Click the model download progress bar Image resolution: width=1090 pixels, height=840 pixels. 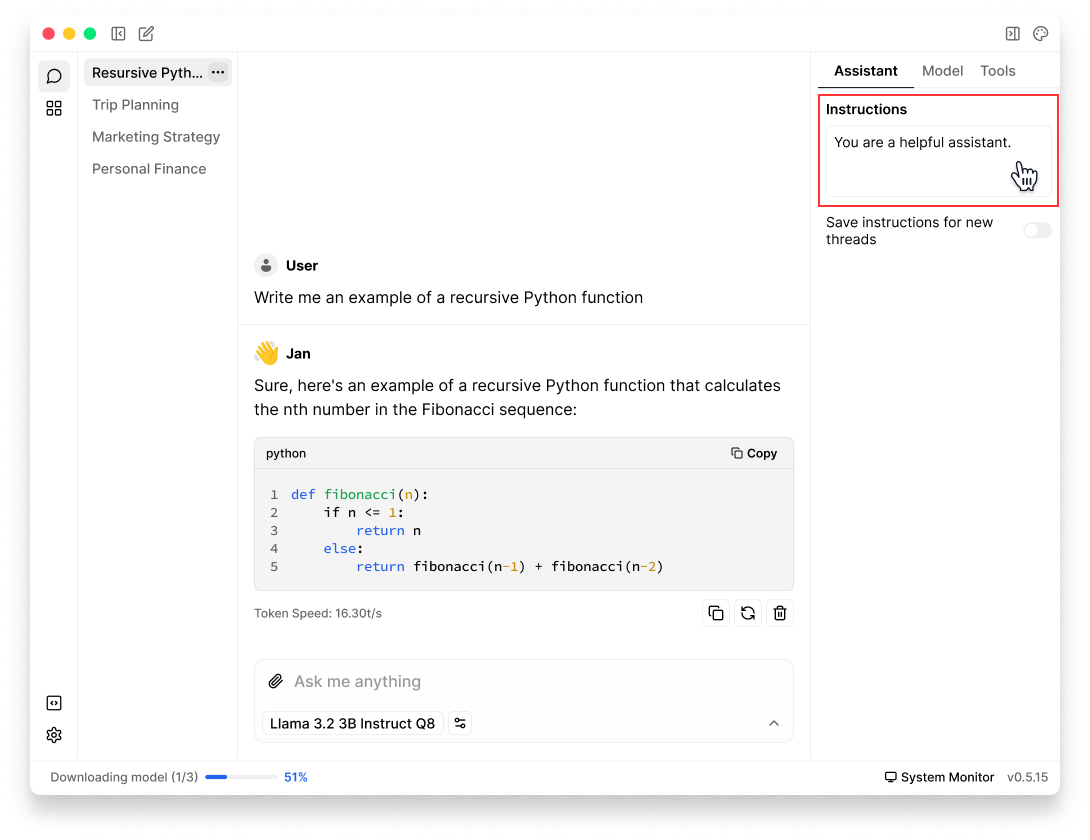pos(241,777)
